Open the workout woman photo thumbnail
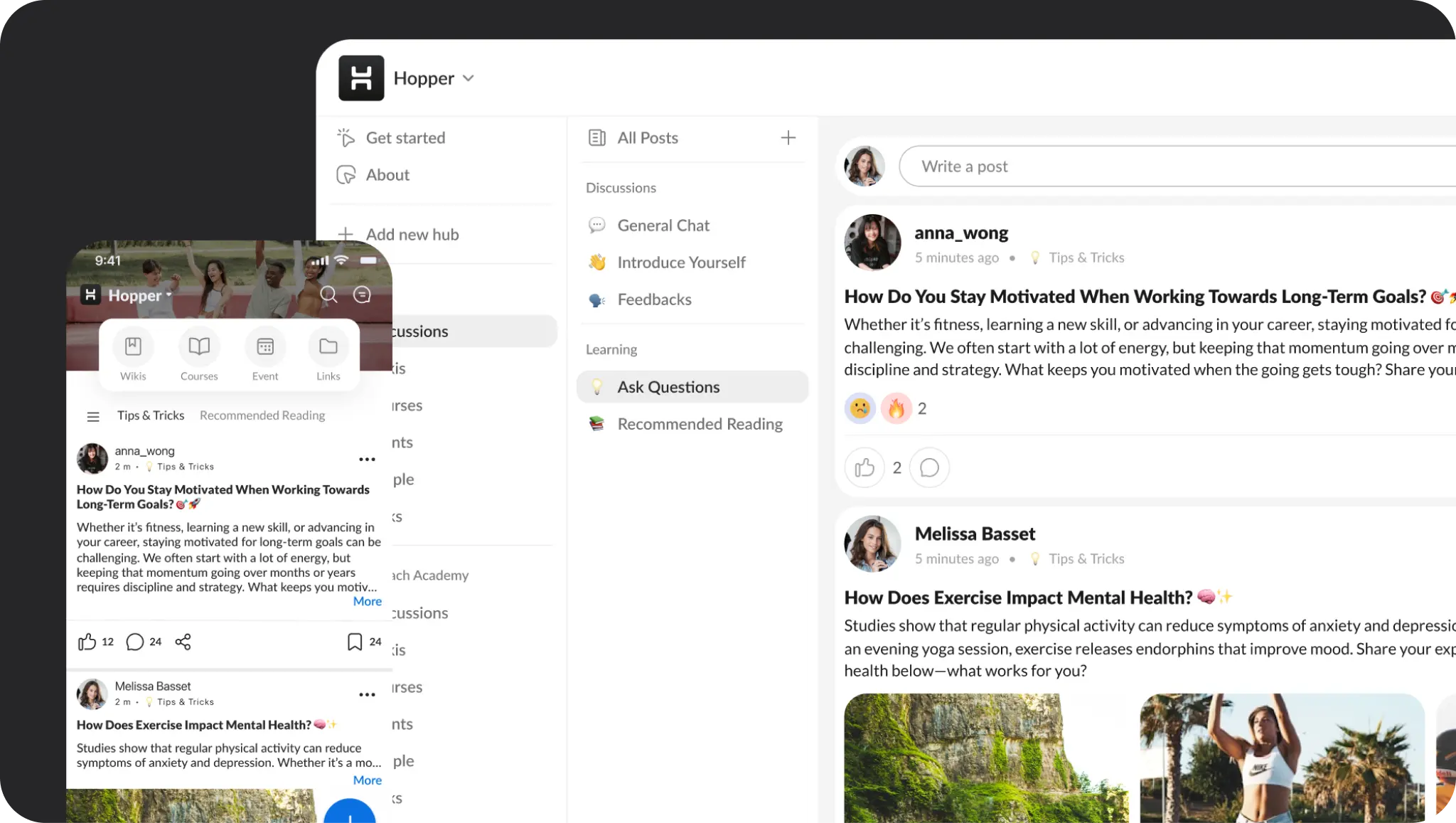The width and height of the screenshot is (1456, 823). pyautogui.click(x=1281, y=758)
